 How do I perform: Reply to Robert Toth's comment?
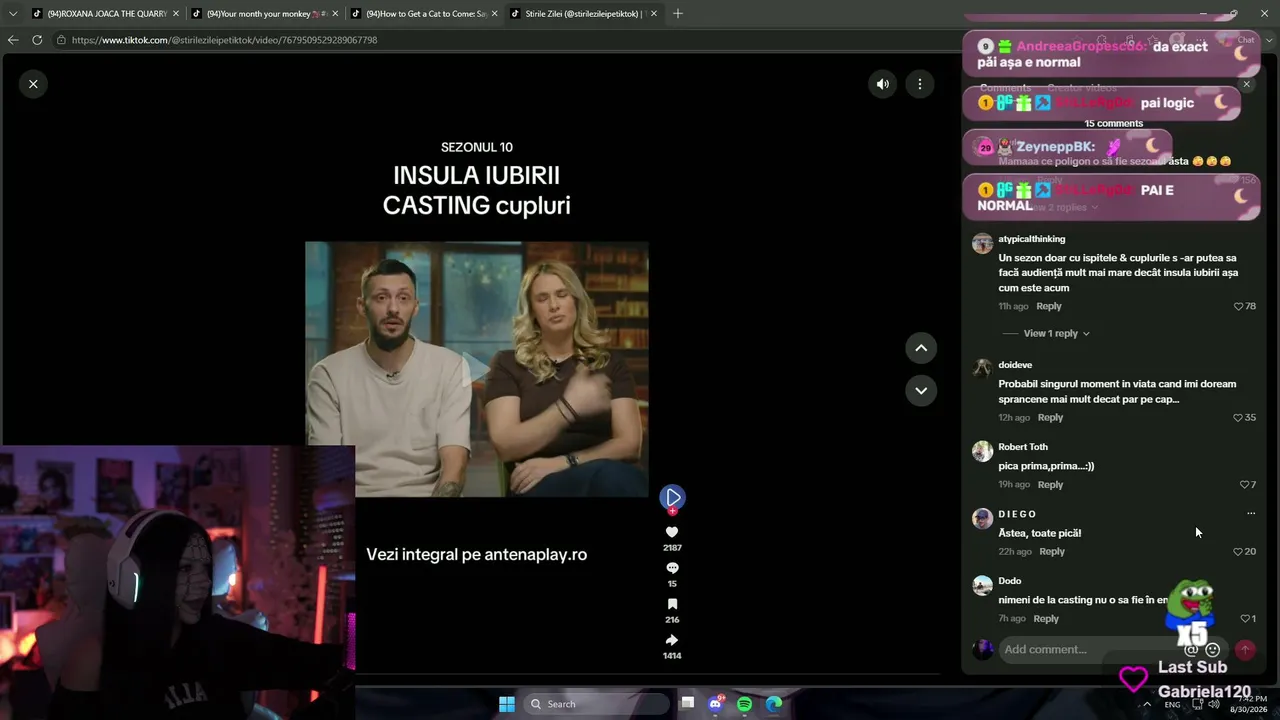1050,485
